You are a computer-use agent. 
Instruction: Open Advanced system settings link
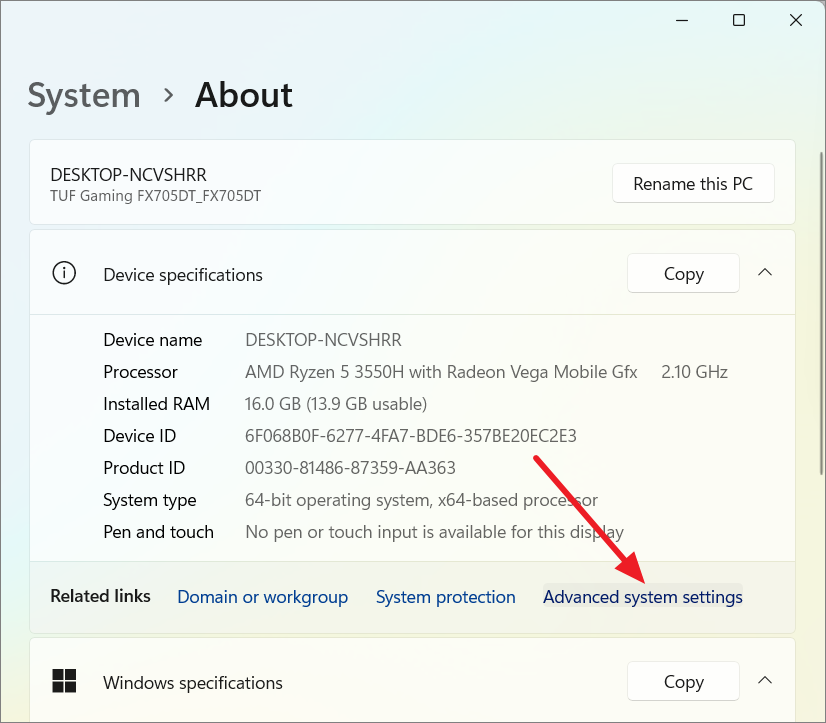coord(643,597)
